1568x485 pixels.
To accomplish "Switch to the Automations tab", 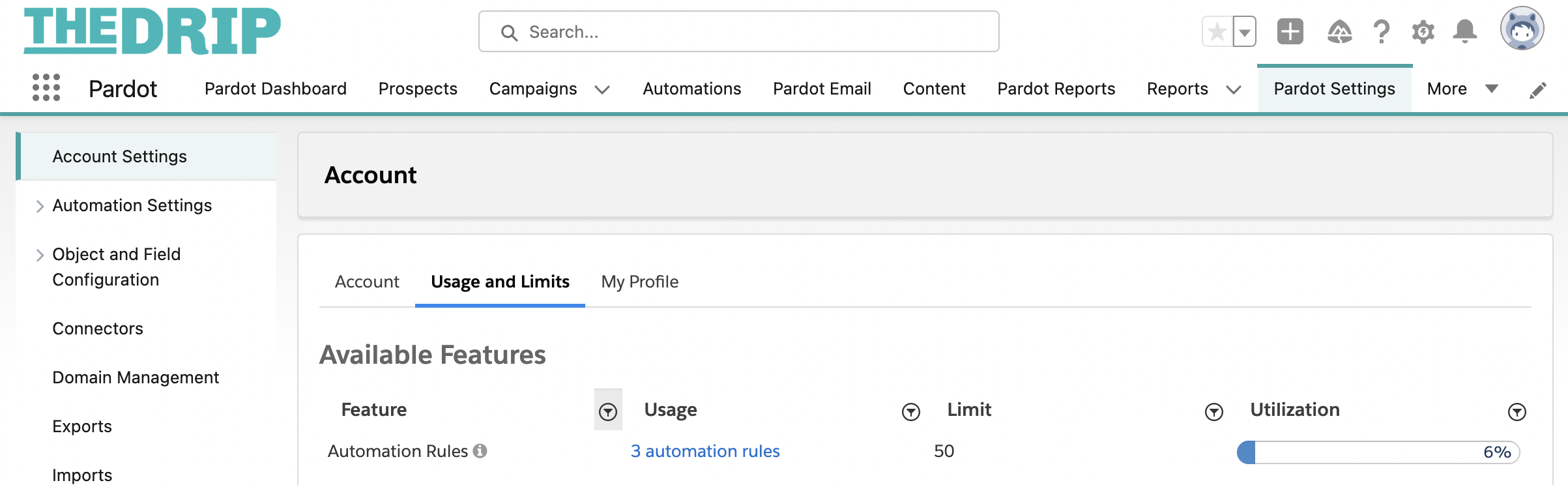I will click(x=692, y=89).
